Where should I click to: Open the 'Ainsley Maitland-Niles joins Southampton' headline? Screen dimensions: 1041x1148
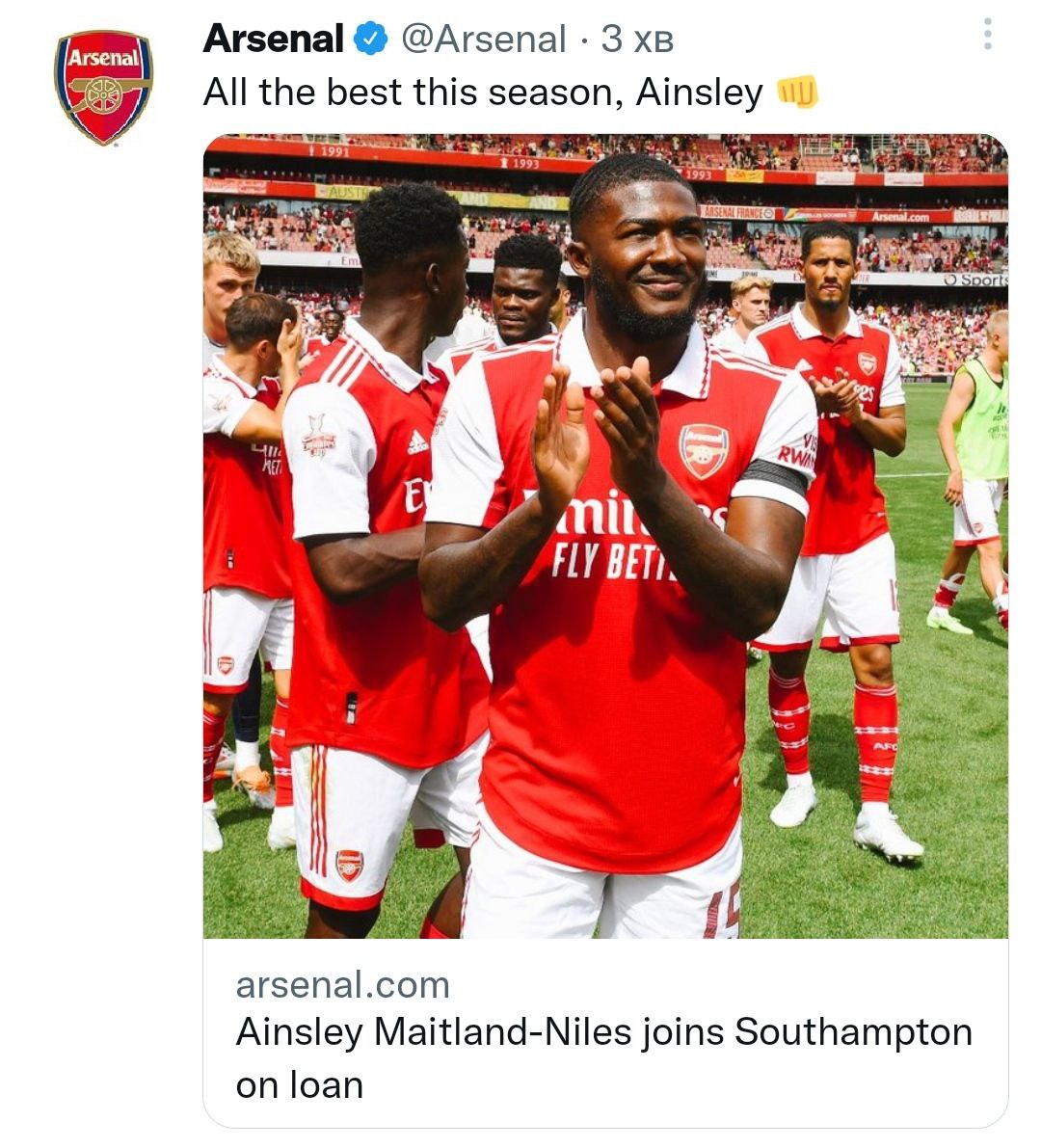[x=603, y=1031]
